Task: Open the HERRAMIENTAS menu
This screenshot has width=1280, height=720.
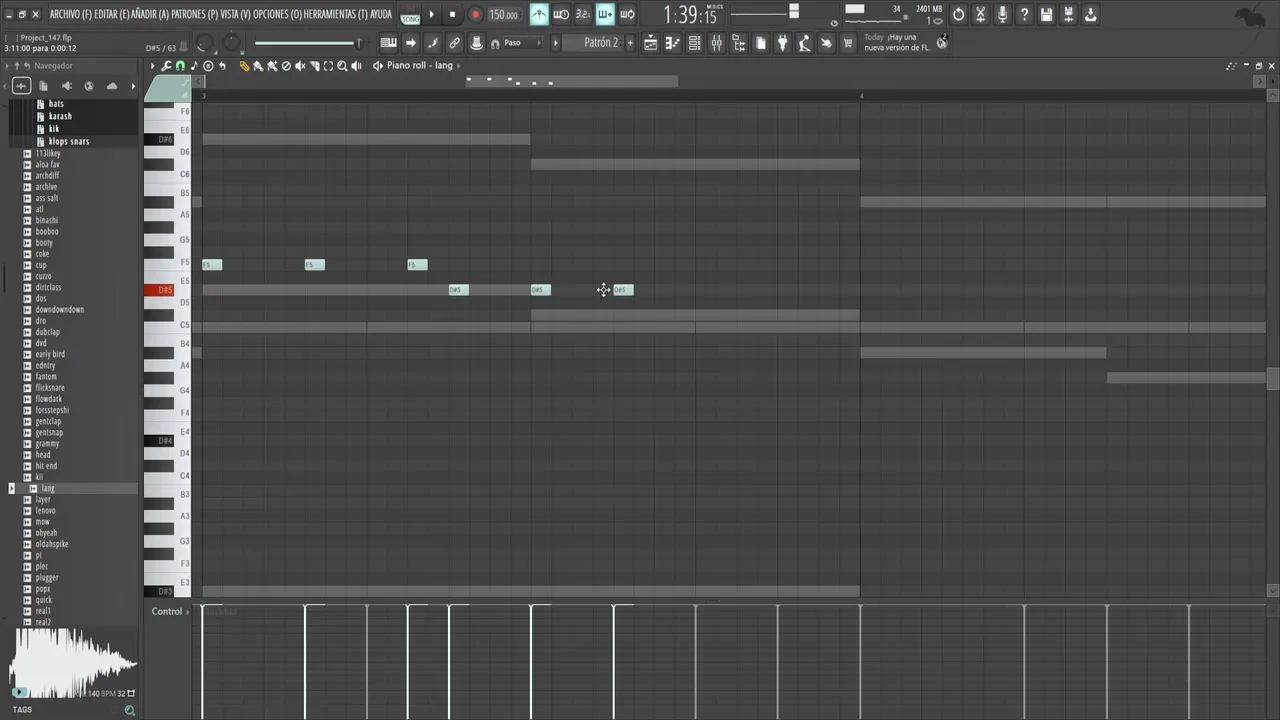Action: coord(335,14)
